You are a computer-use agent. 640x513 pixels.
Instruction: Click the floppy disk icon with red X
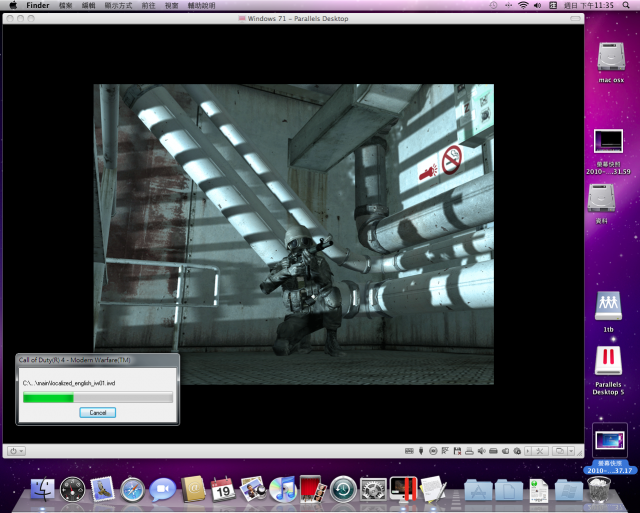(458, 451)
